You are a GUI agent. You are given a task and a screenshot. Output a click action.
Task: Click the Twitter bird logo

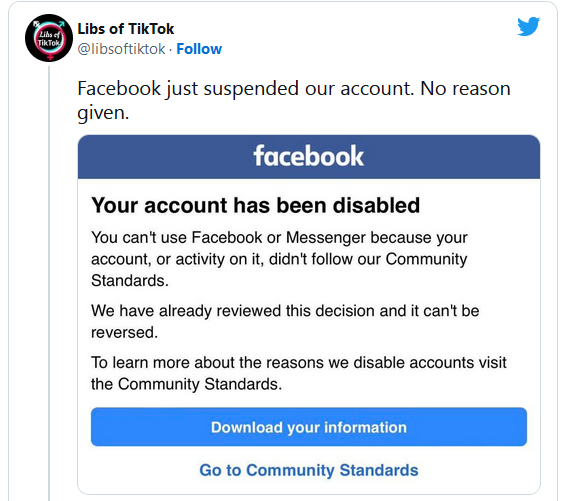528,26
